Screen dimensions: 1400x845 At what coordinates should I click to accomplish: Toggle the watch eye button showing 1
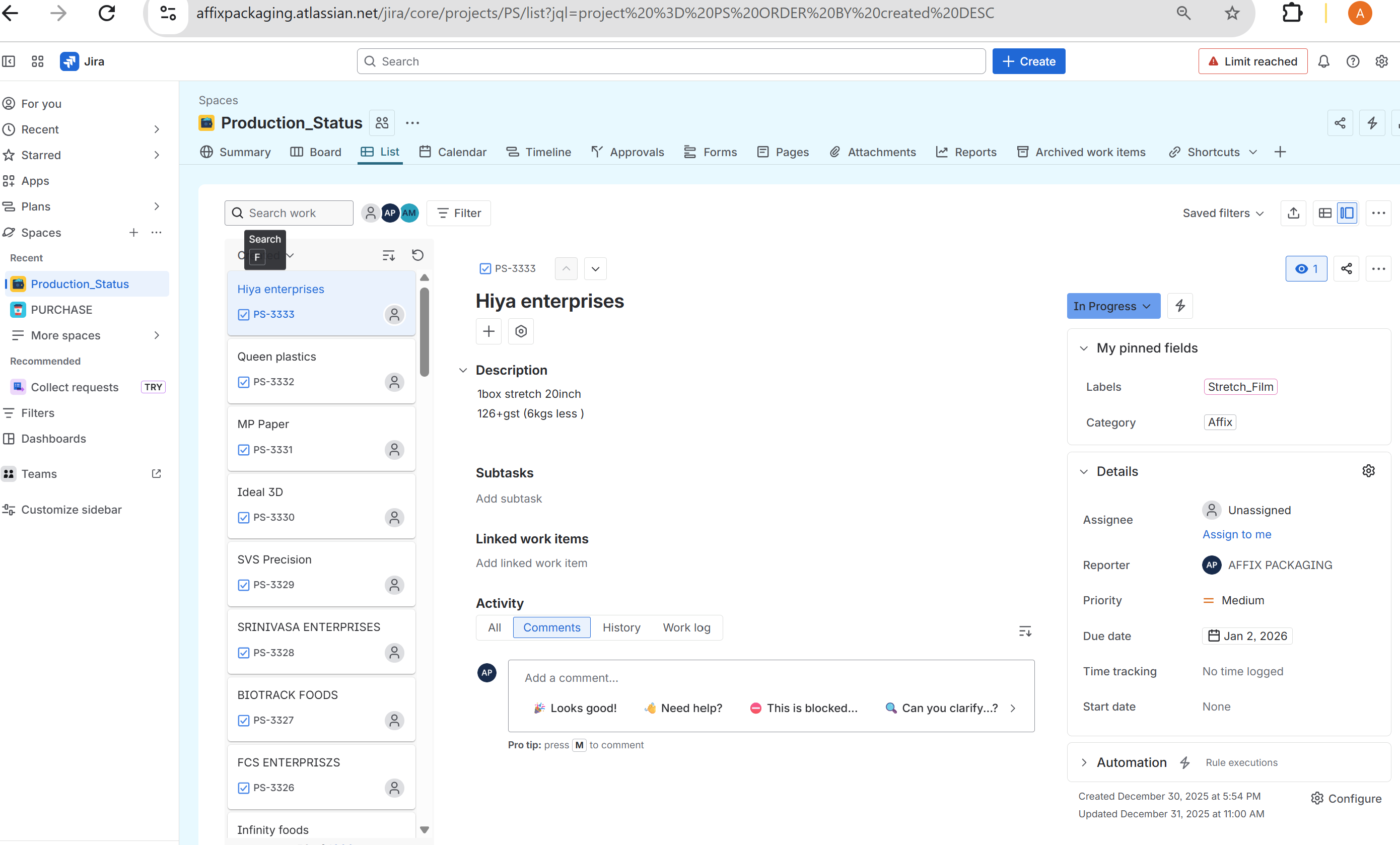pos(1306,269)
